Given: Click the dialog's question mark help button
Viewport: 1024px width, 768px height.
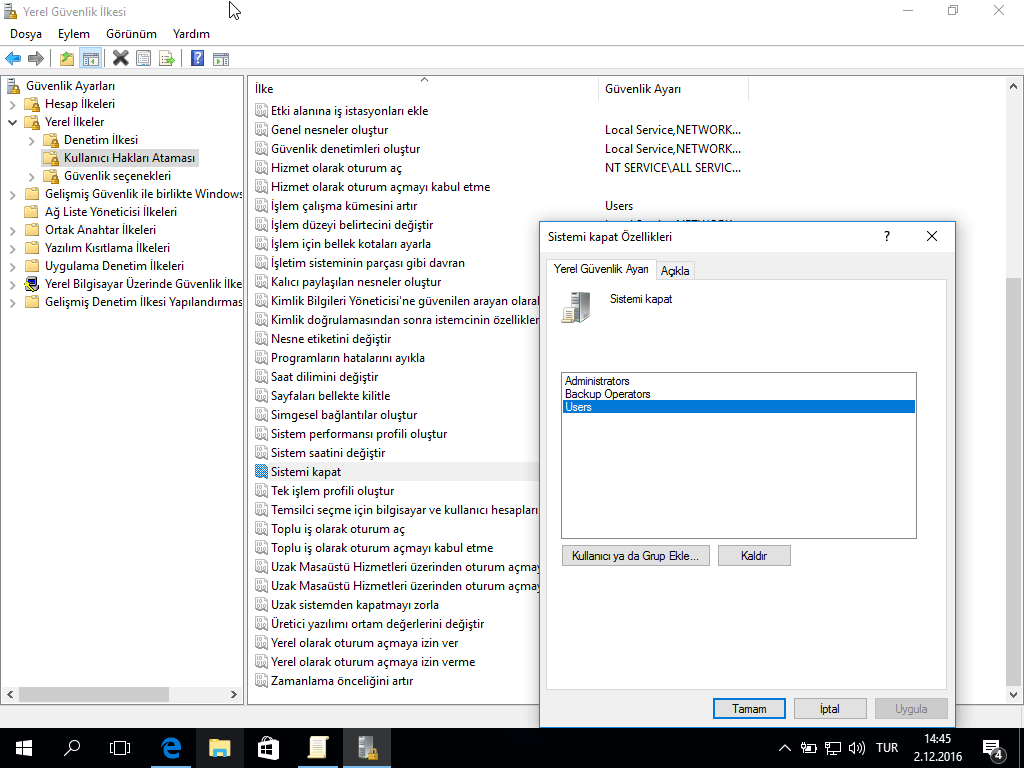Looking at the screenshot, I should pyautogui.click(x=886, y=237).
